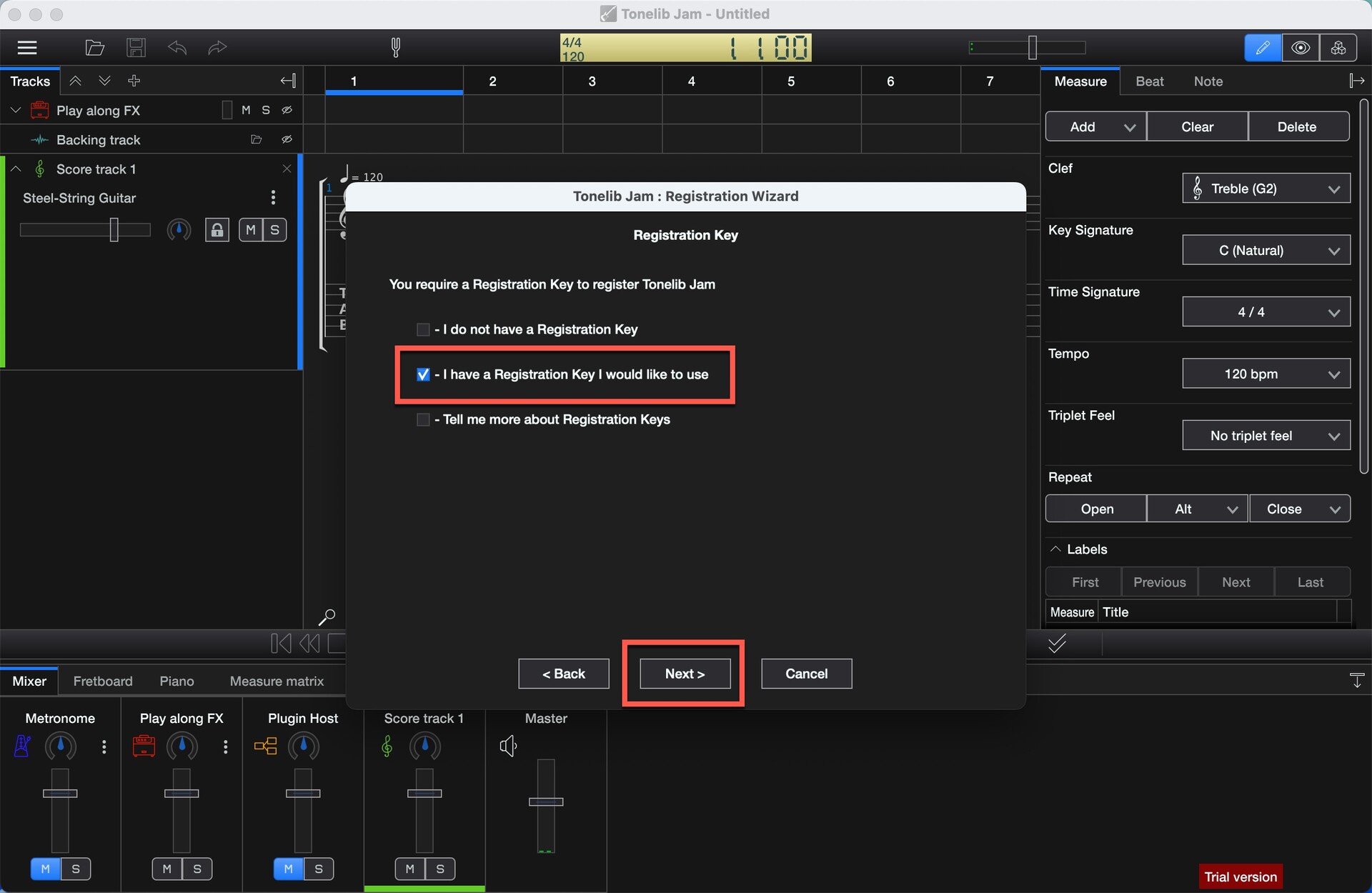Click the magnifier zoom icon in score
Image resolution: width=1372 pixels, height=893 pixels.
click(x=327, y=617)
